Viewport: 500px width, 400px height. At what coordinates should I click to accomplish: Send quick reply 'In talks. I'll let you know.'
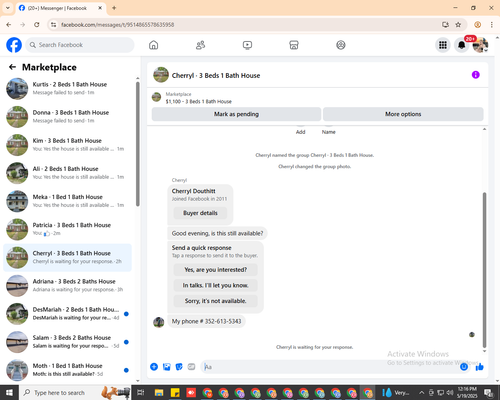tap(216, 285)
